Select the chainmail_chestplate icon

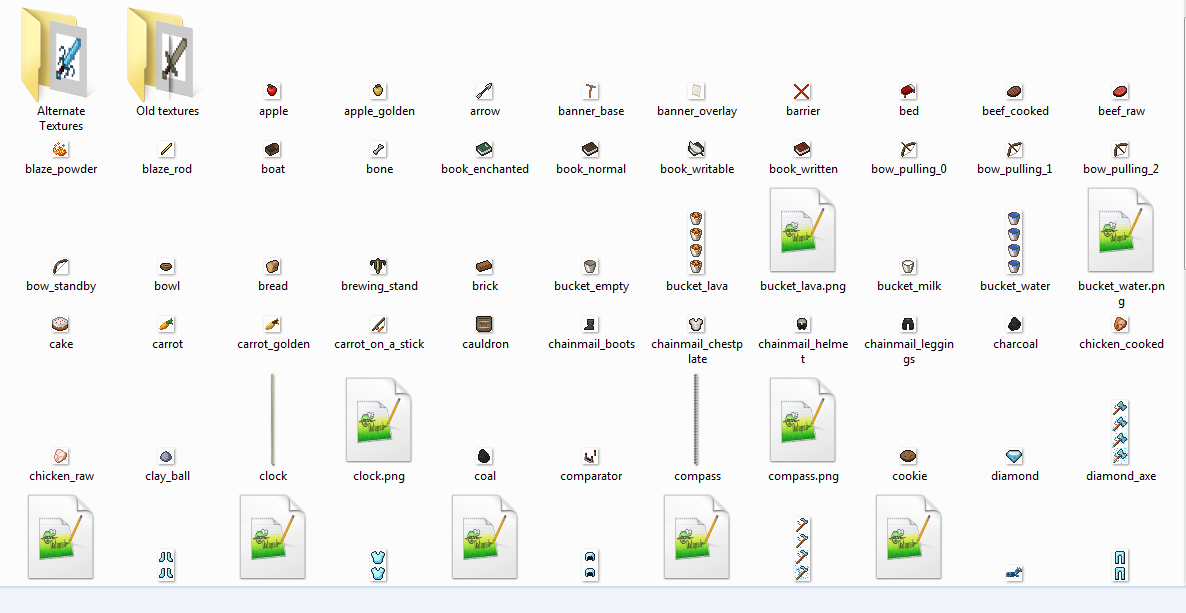697,324
